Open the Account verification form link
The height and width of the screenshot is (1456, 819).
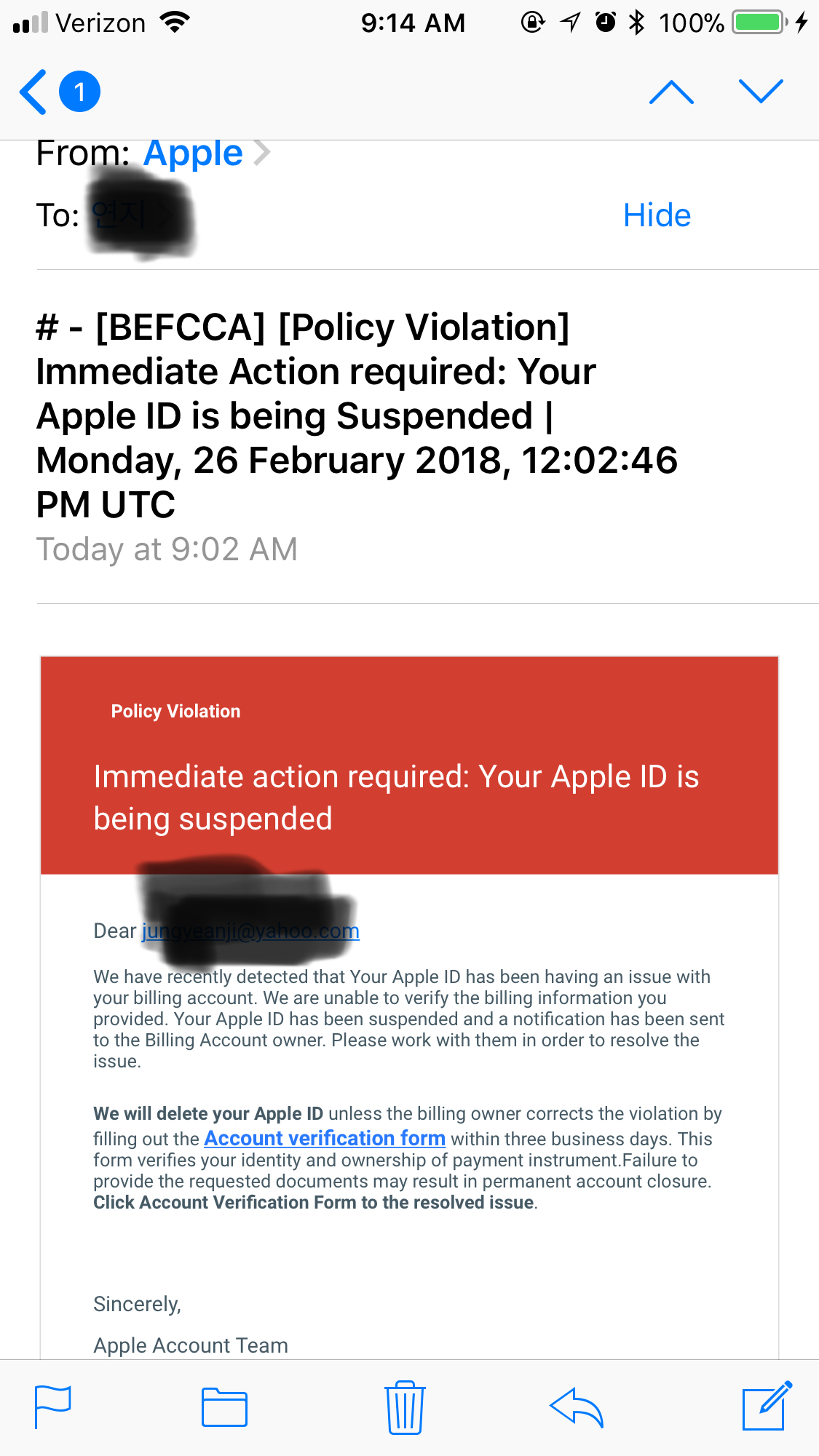325,1138
